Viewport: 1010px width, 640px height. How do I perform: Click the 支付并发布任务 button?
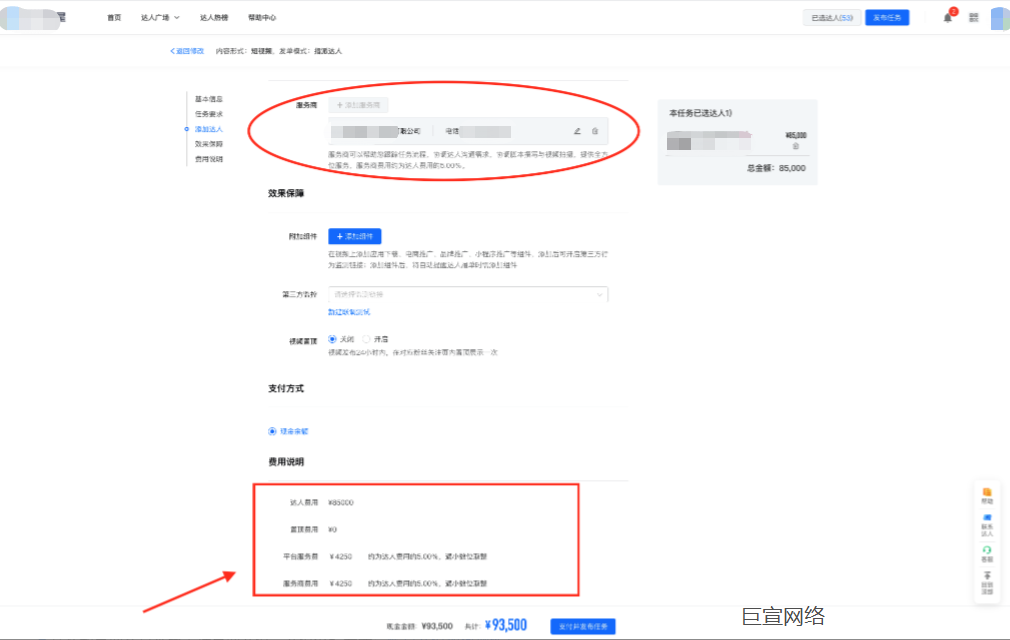pyautogui.click(x=582, y=626)
